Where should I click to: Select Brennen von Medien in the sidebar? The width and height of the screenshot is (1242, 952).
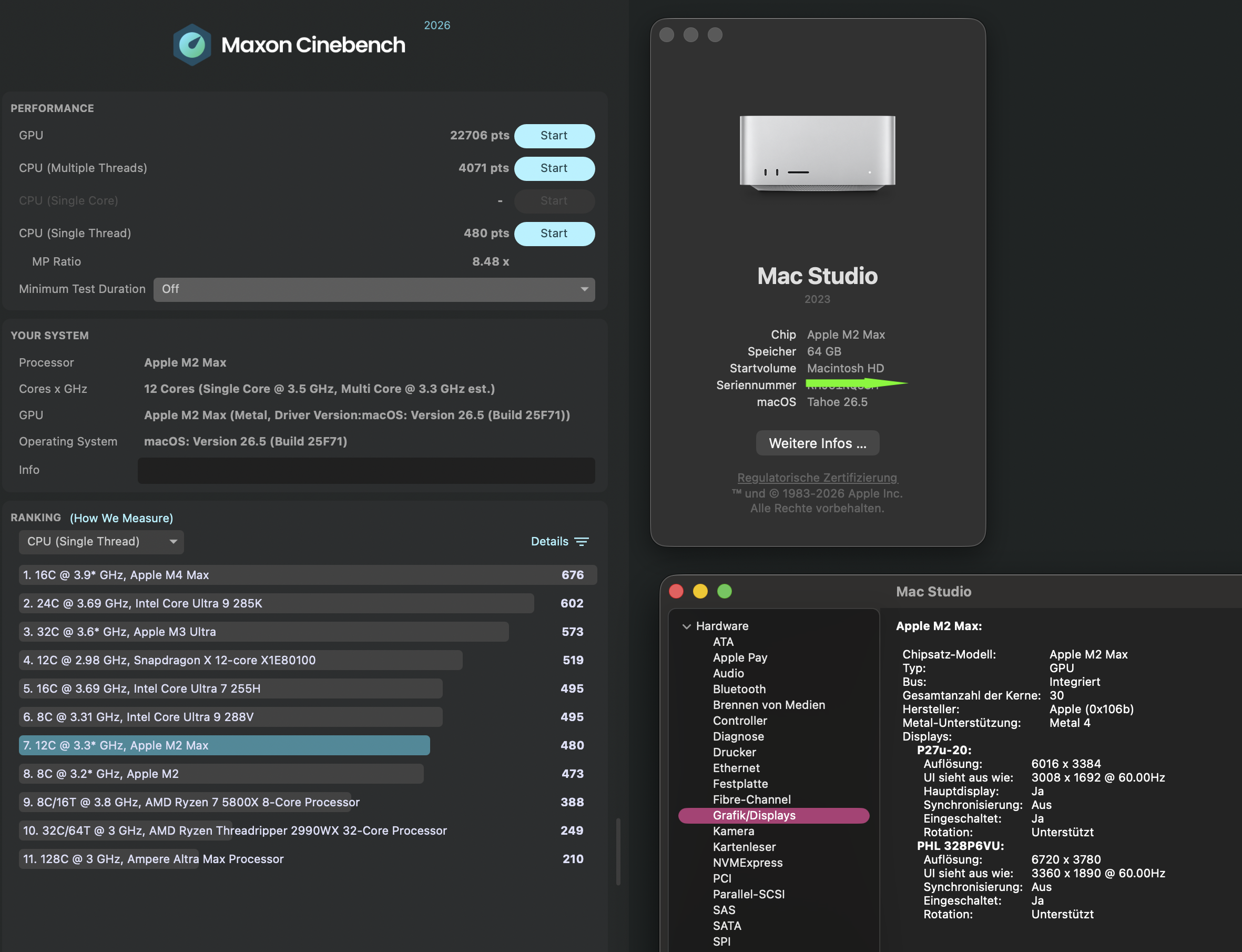769,705
